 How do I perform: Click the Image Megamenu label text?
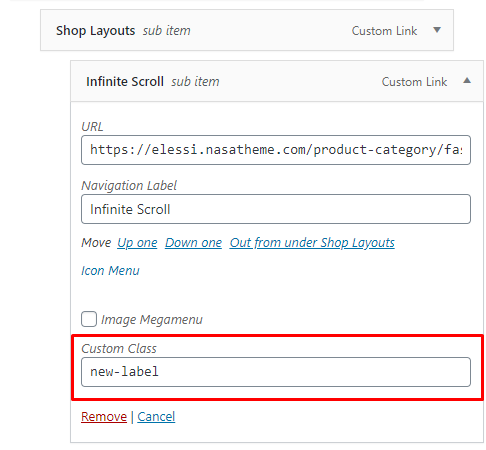[152, 320]
